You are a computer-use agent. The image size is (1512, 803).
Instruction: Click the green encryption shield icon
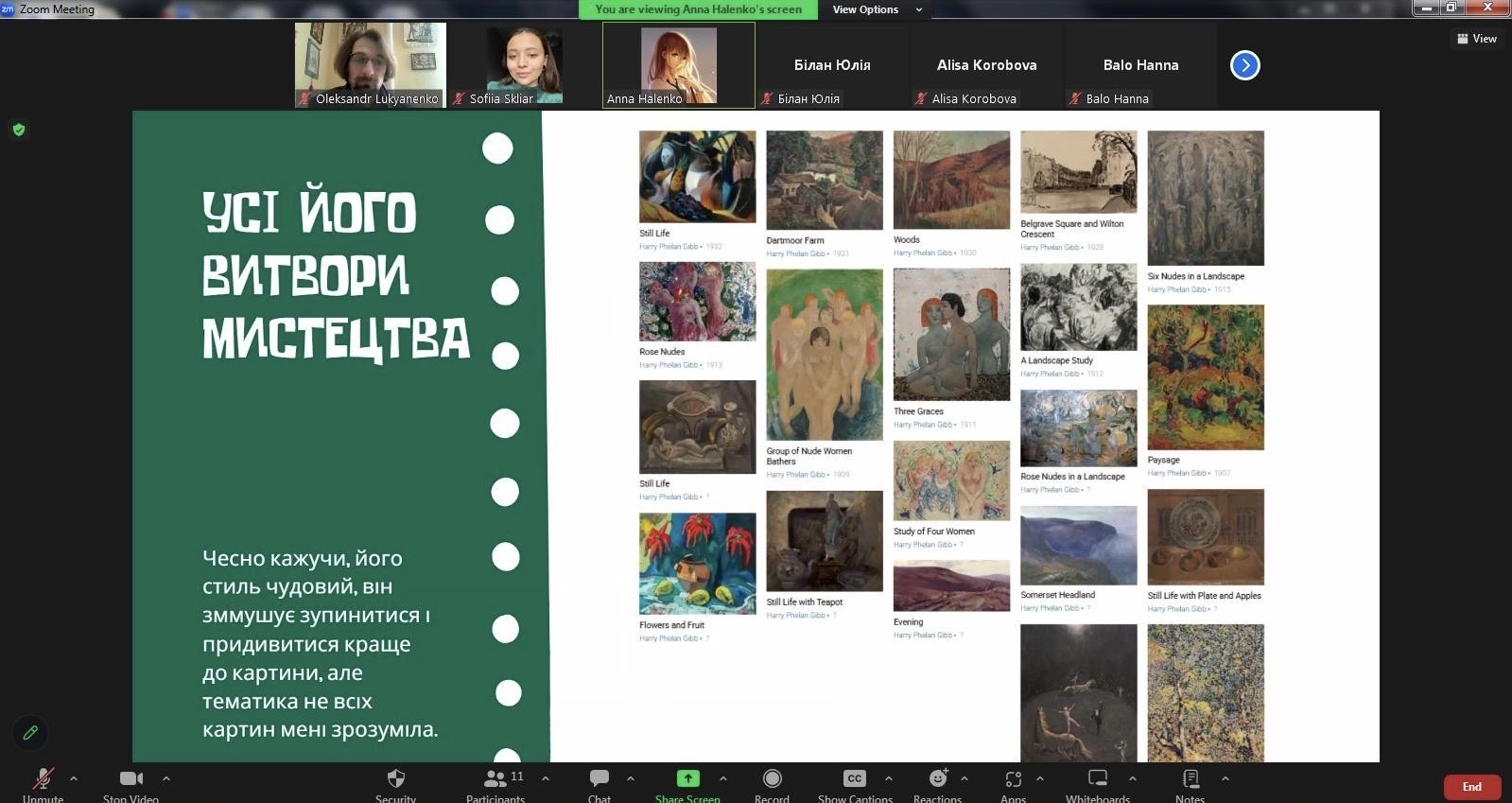tap(19, 130)
